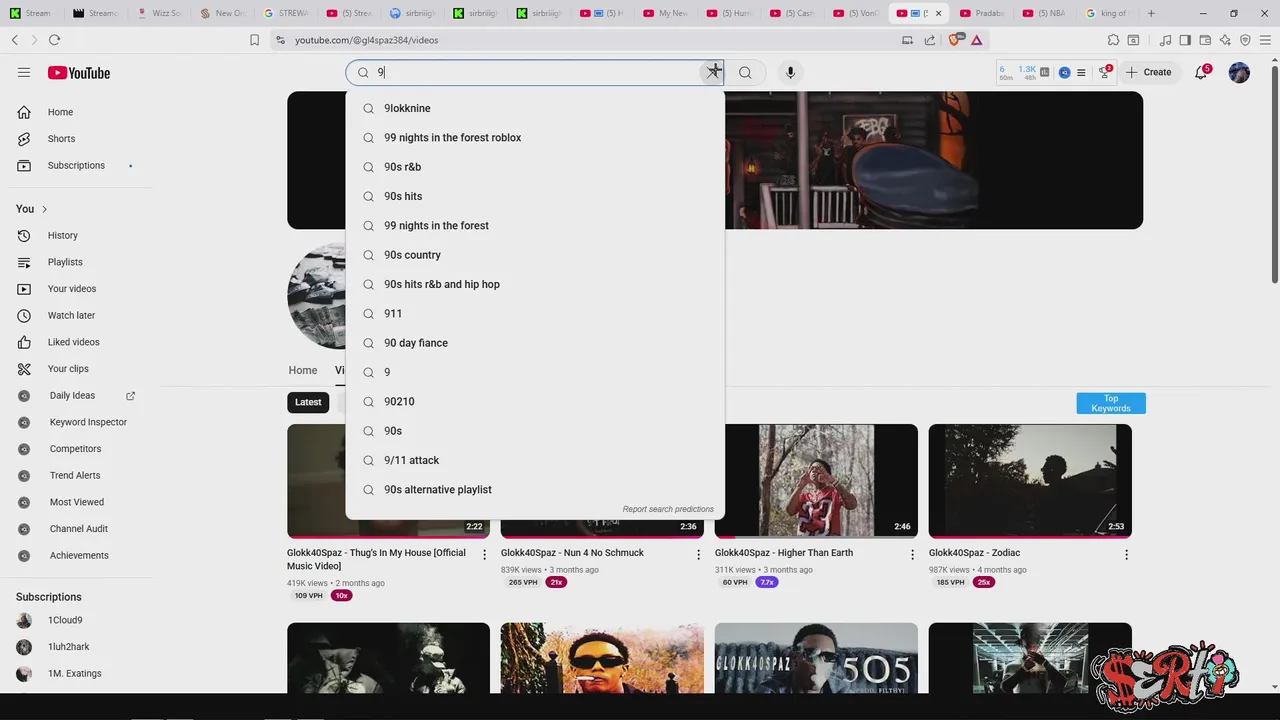Open the notifications bell

pos(1202,72)
